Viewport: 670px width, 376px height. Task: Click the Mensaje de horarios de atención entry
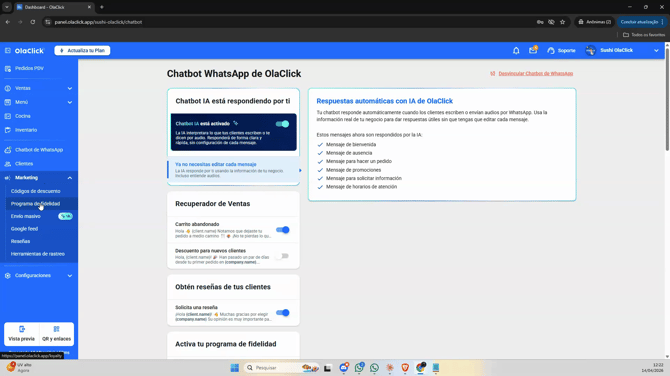pos(361,187)
